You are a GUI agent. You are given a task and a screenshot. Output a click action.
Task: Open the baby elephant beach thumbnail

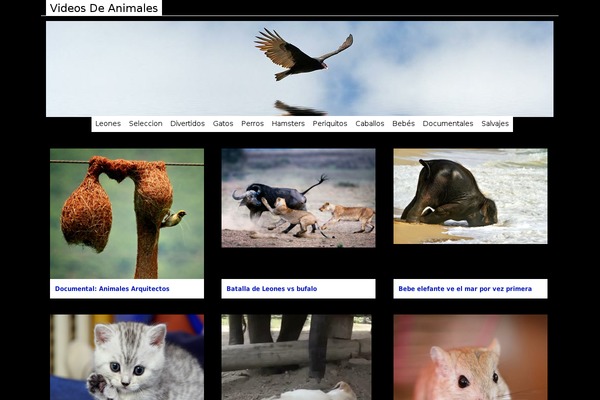(471, 196)
